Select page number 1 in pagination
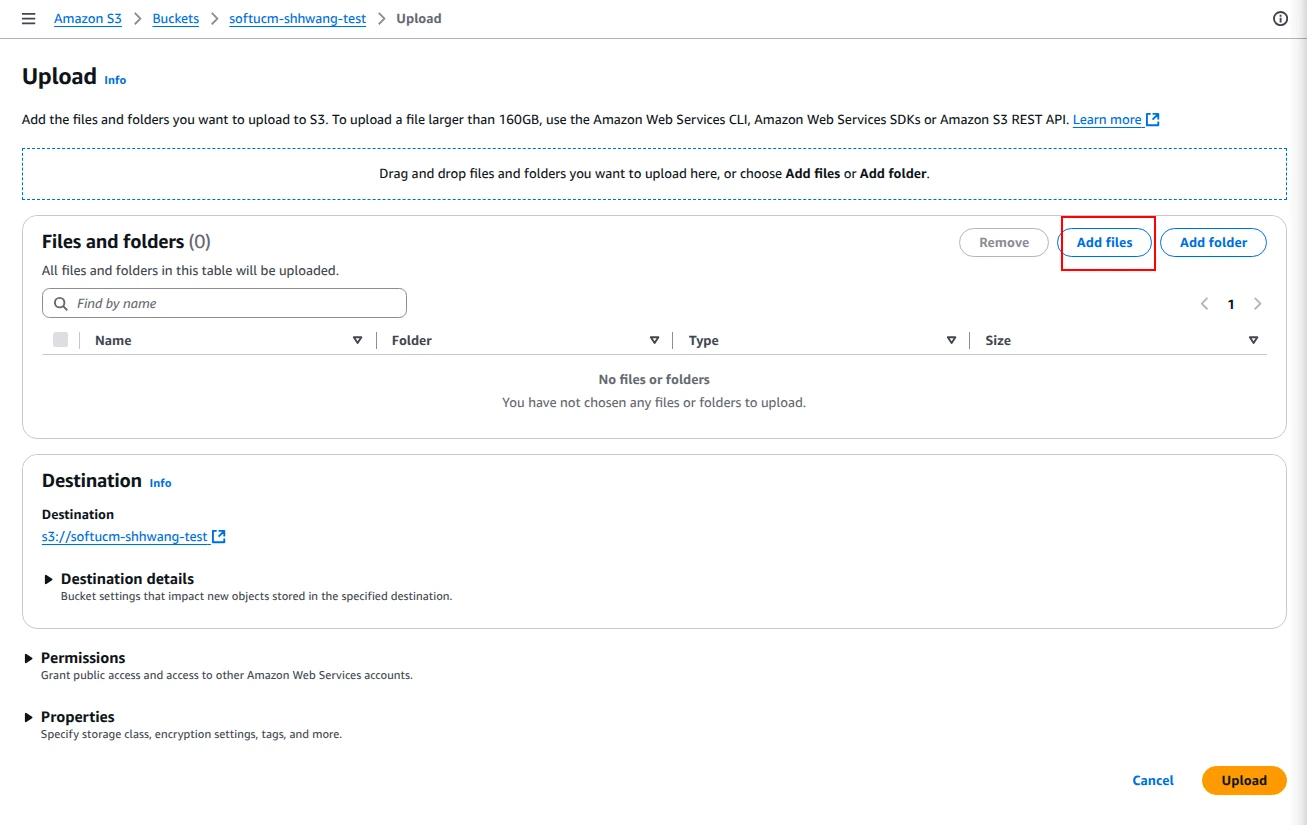 click(1231, 304)
